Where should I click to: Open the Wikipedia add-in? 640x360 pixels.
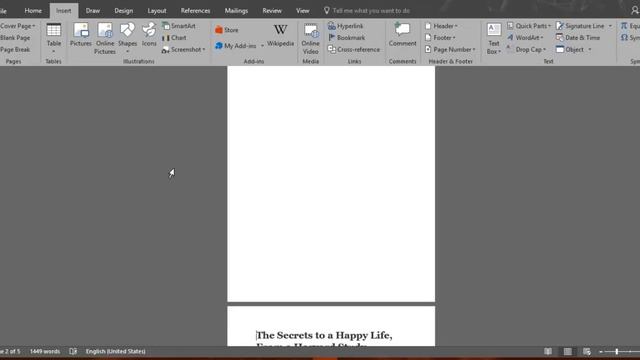(x=280, y=35)
